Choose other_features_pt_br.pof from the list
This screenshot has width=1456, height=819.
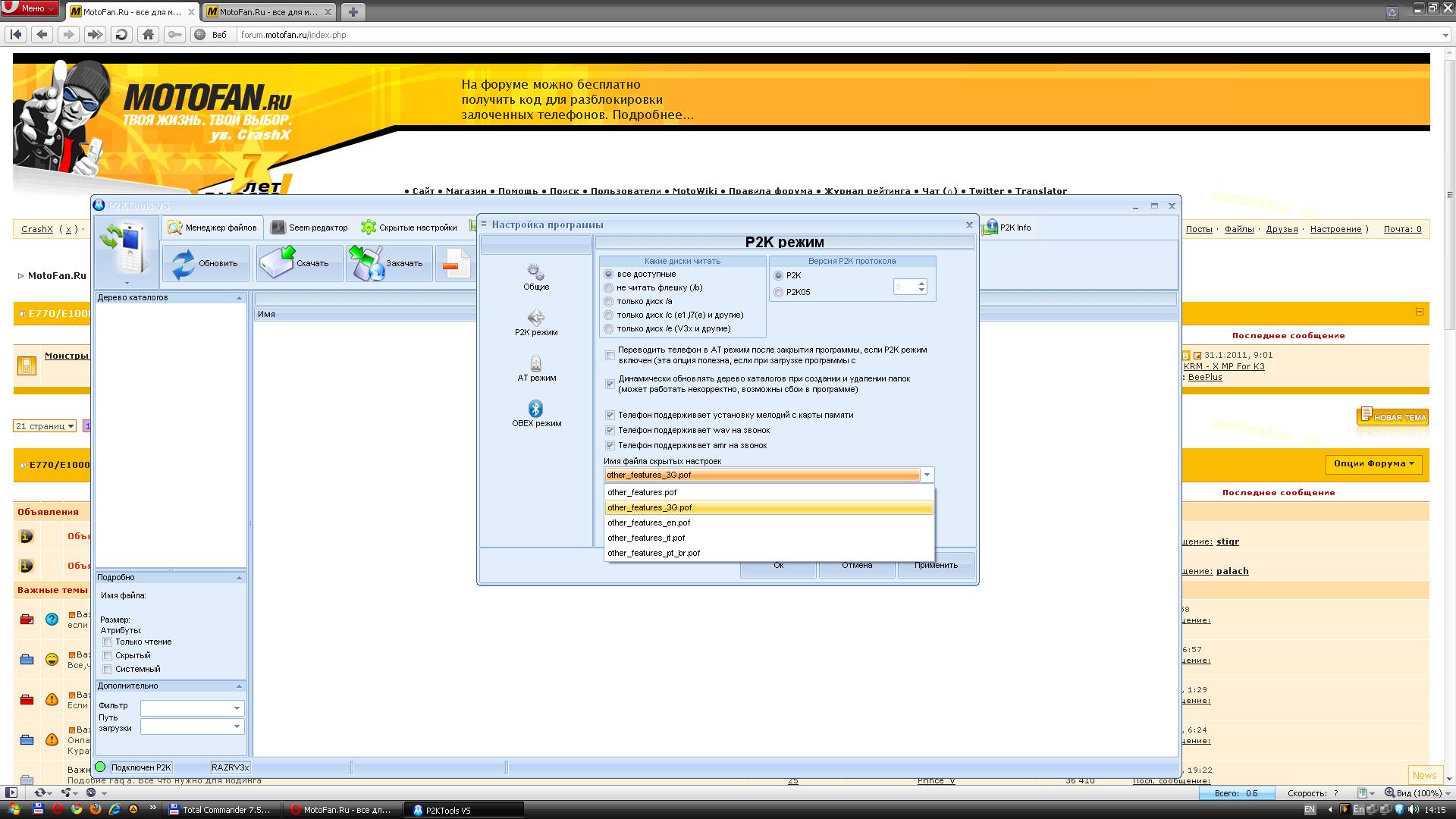point(769,553)
